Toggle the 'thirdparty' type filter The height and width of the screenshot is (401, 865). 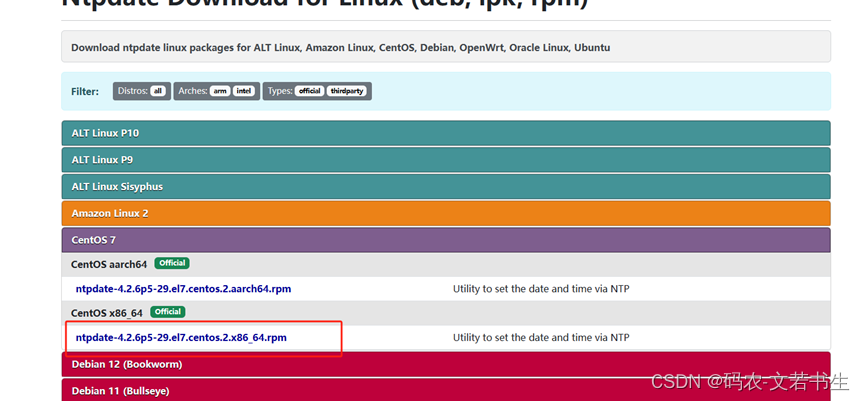pyautogui.click(x=347, y=91)
